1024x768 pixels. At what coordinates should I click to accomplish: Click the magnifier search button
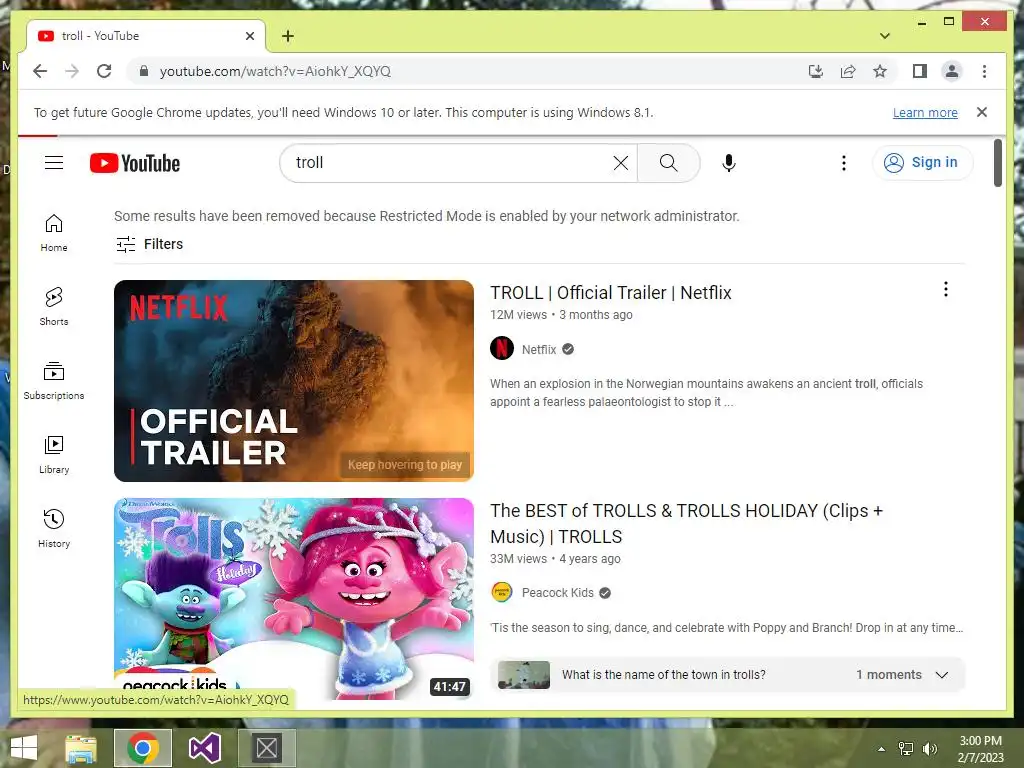pos(668,163)
